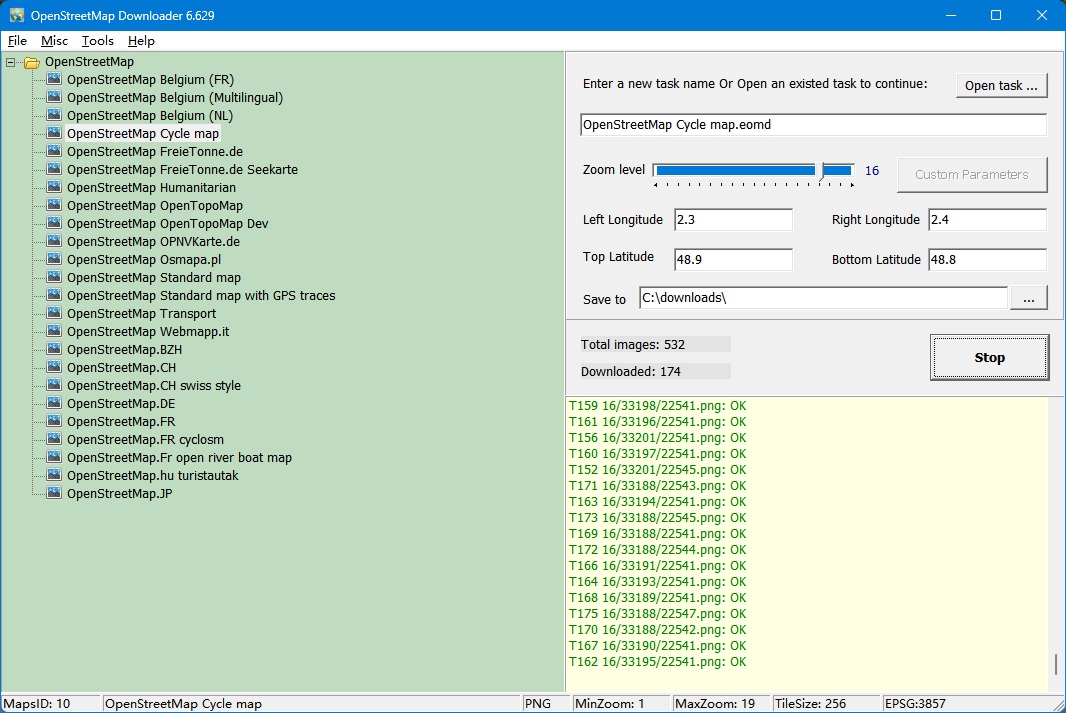
Task: Select OpenStreetMap Standard map entry
Action: click(x=154, y=277)
